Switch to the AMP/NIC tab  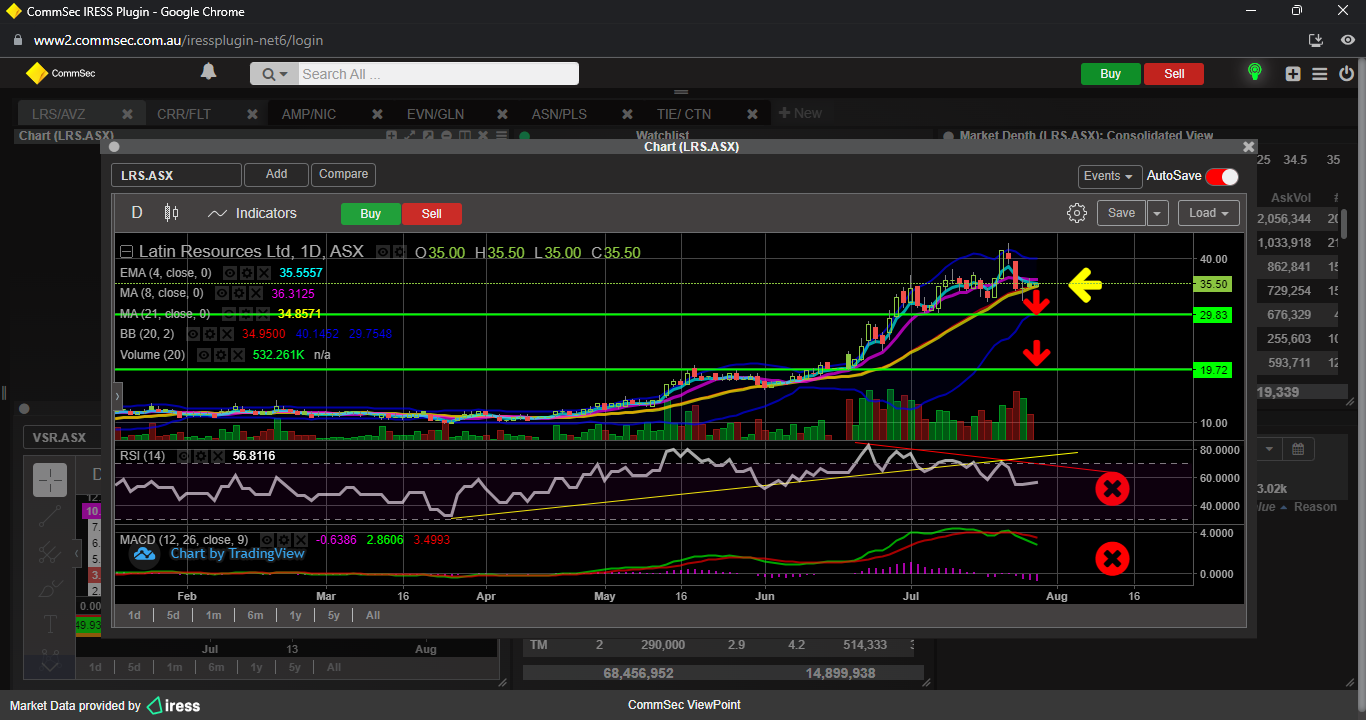[309, 114]
